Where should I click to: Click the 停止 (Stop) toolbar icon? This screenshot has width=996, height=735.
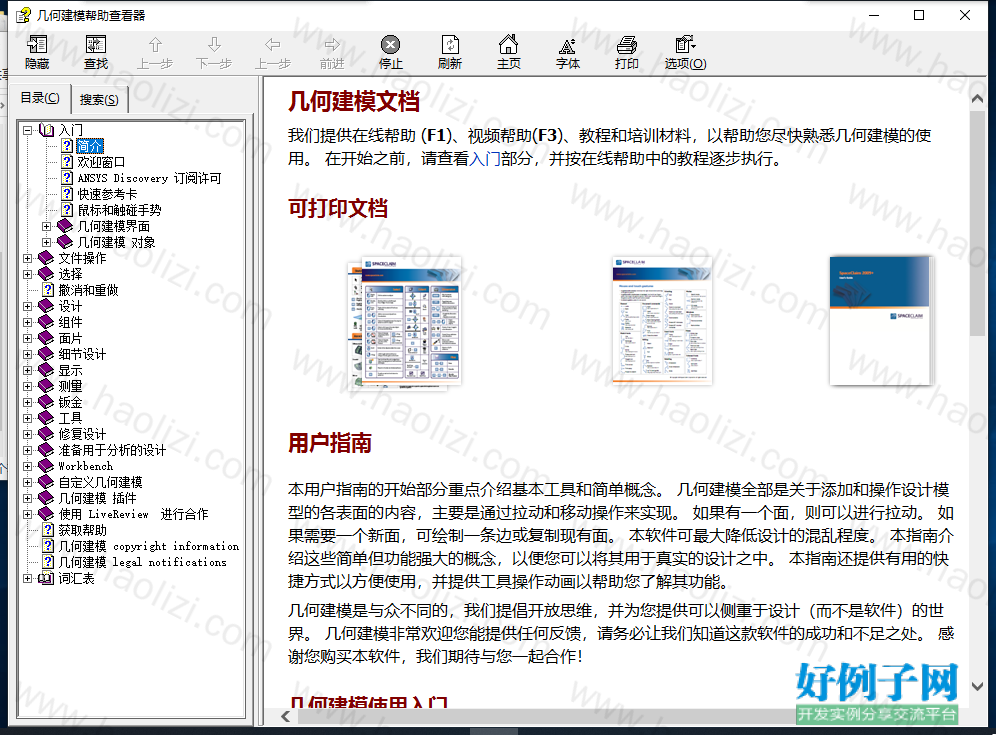[391, 52]
